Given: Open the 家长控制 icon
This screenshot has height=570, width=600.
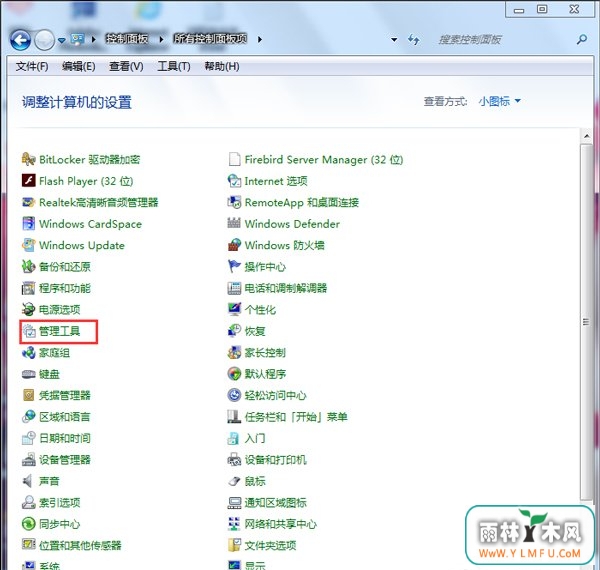Looking at the screenshot, I should point(234,352).
